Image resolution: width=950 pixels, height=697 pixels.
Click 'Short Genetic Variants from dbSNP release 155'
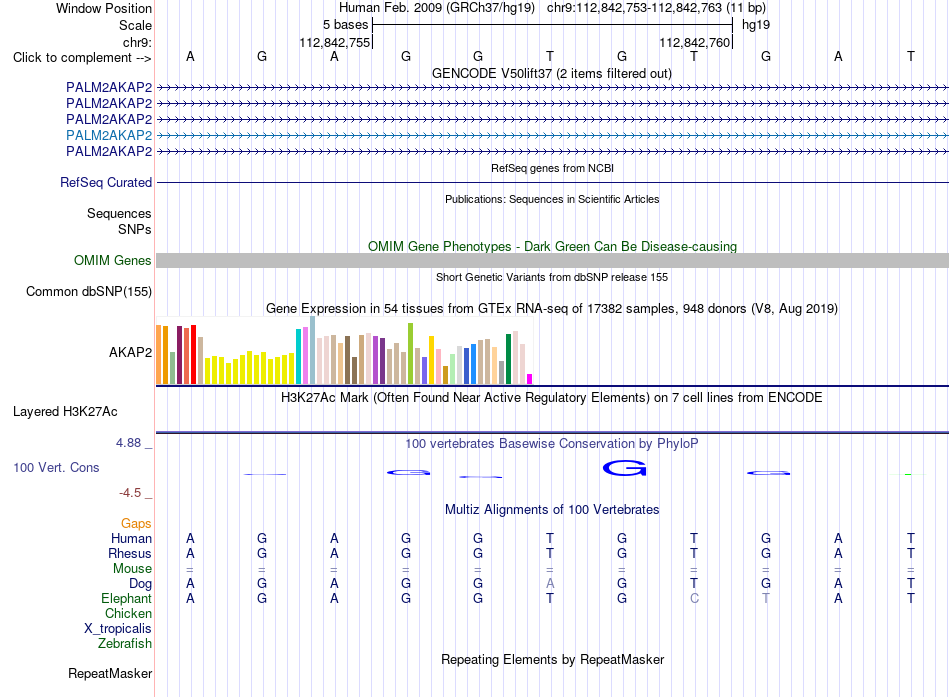coord(552,278)
